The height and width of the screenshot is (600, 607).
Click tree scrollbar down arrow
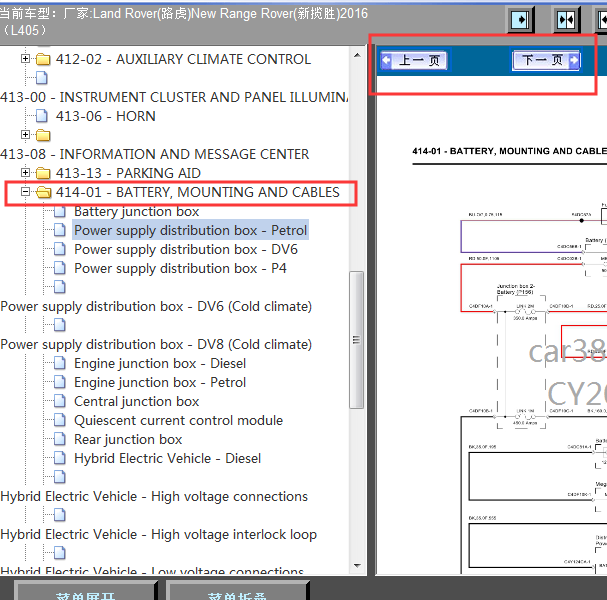pos(357,566)
